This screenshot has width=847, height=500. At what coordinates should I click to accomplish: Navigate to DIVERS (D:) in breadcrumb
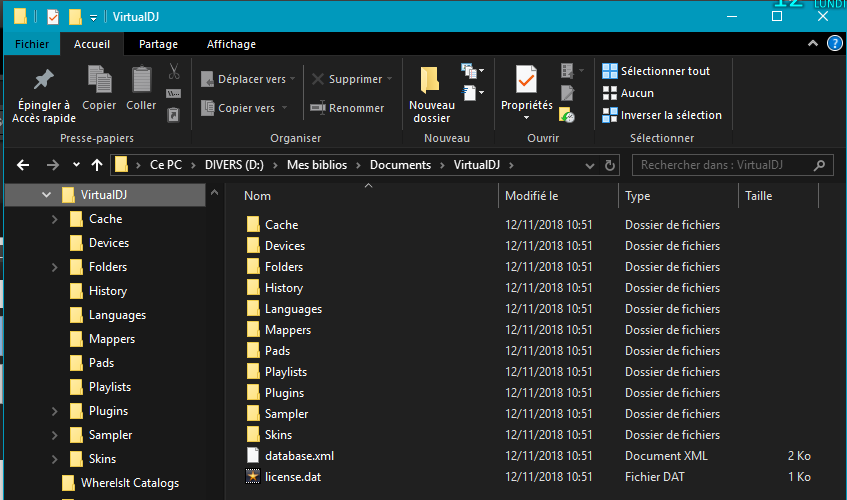pyautogui.click(x=234, y=165)
